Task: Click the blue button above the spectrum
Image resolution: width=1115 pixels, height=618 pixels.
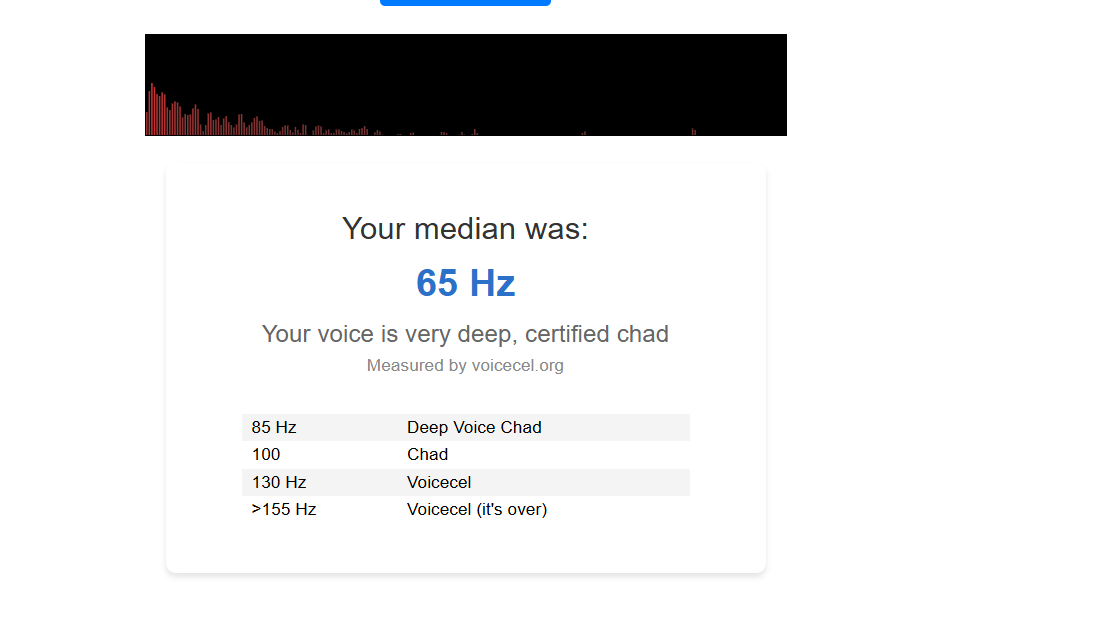Action: [x=465, y=2]
